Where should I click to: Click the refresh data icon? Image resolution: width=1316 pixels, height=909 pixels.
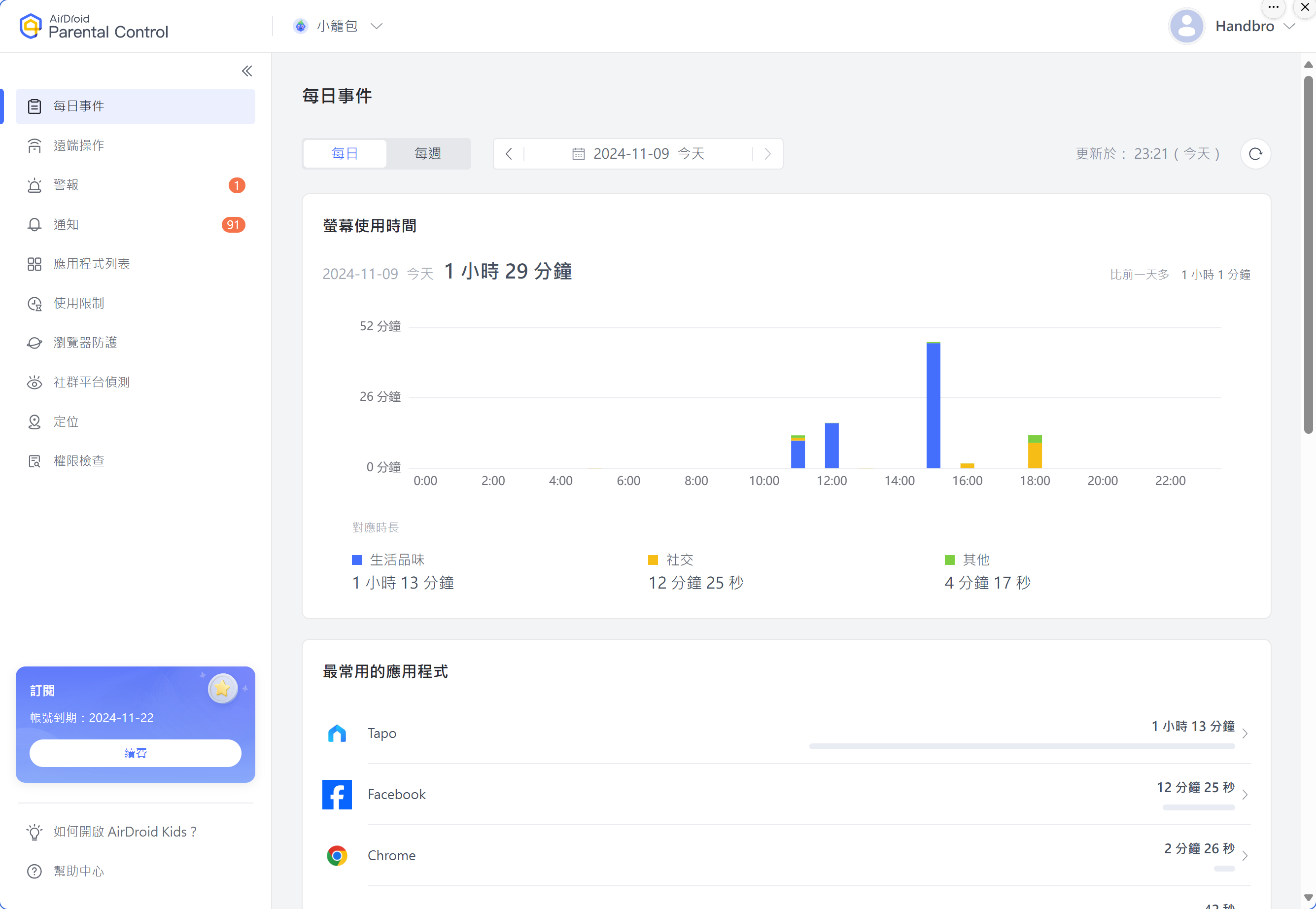[x=1255, y=154]
